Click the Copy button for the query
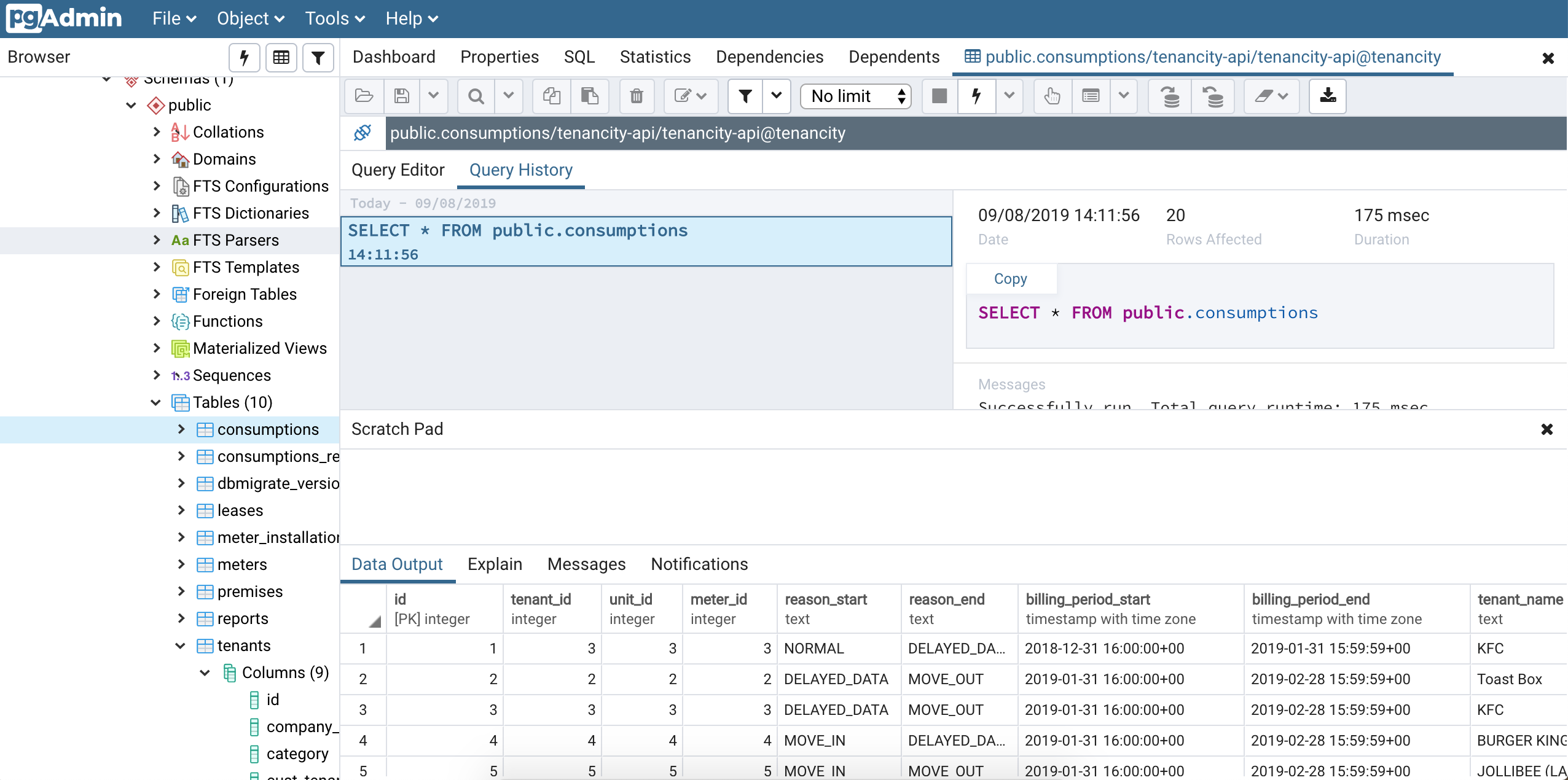The image size is (1568, 780). click(x=1010, y=279)
